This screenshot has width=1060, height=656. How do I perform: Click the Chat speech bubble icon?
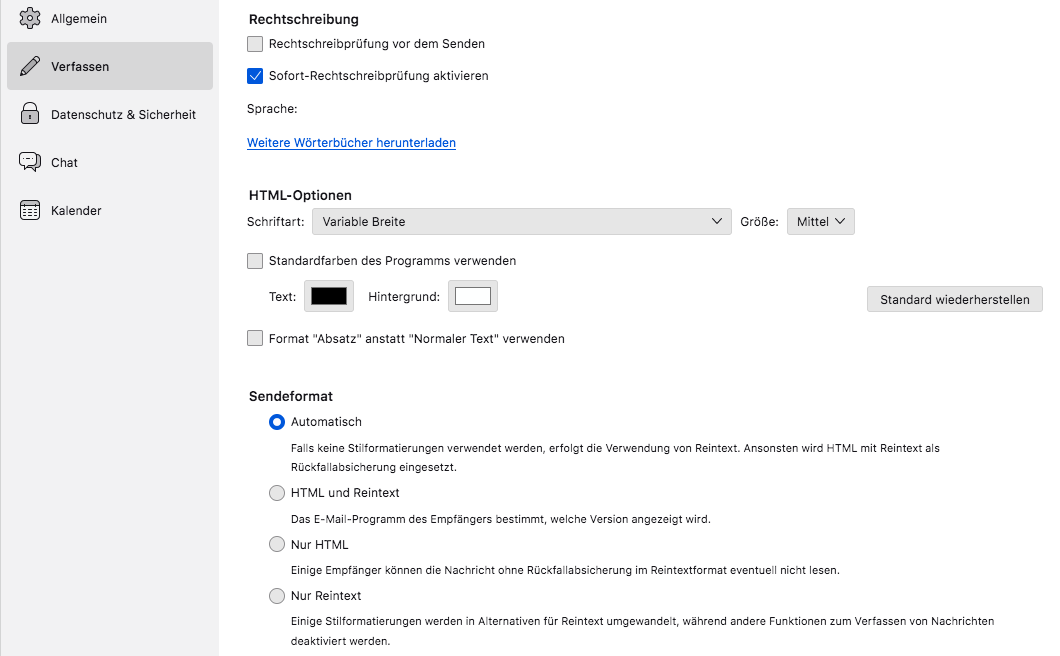click(30, 162)
